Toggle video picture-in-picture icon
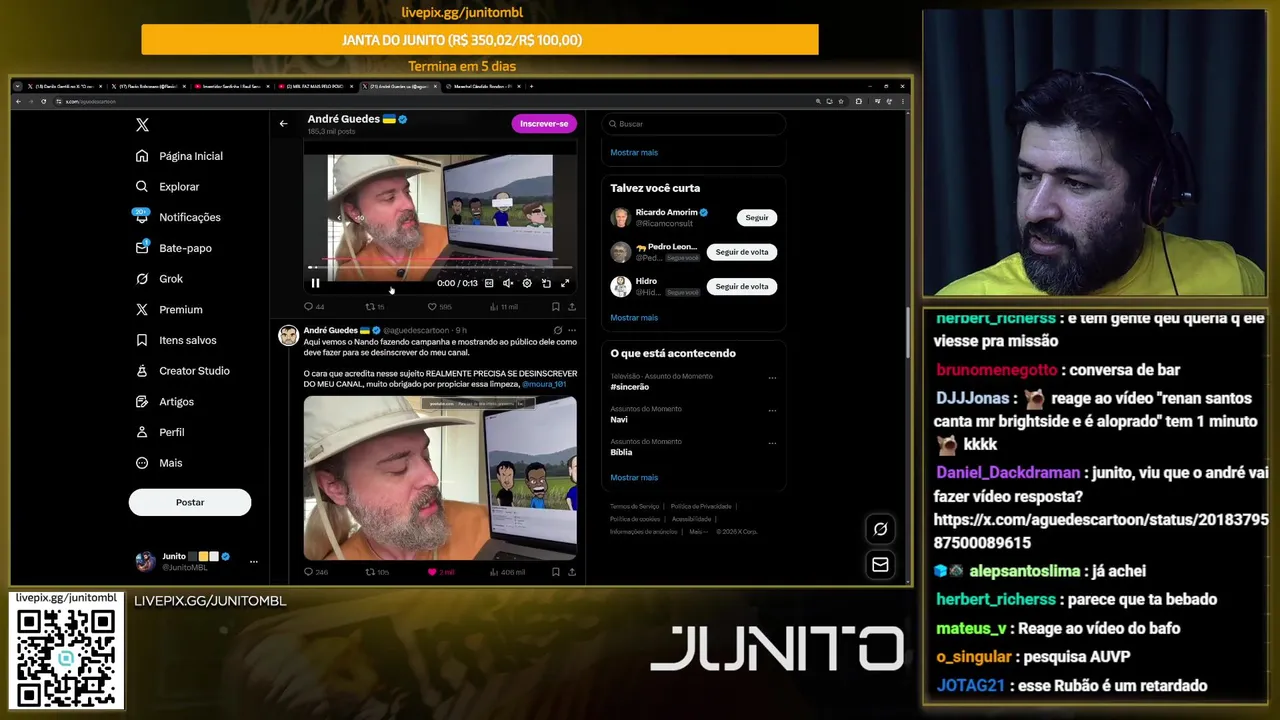This screenshot has height=720, width=1280. (x=546, y=283)
